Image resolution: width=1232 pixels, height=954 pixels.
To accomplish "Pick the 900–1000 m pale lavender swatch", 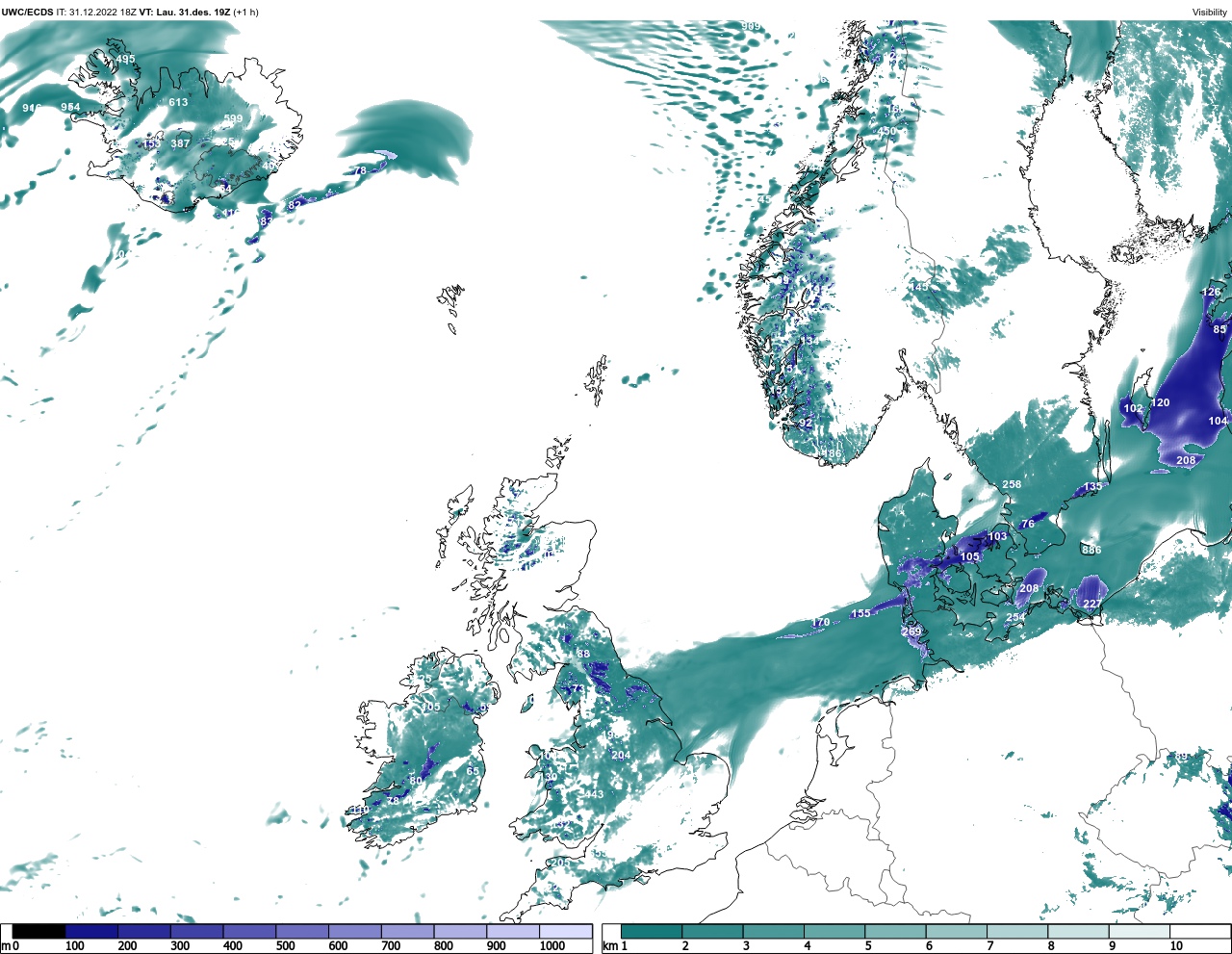I will (513, 931).
